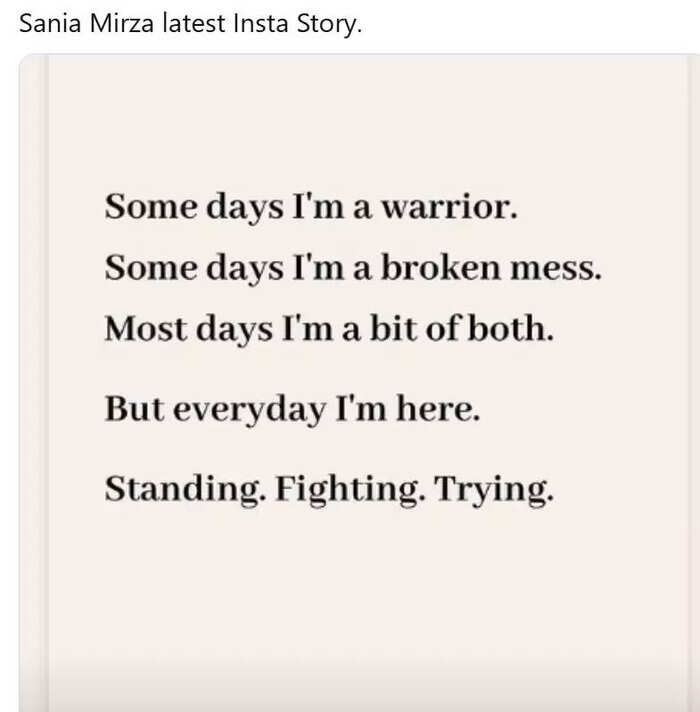The height and width of the screenshot is (712, 700).
Task: Click the word 'But' starting the fourth line
Action: [134, 409]
